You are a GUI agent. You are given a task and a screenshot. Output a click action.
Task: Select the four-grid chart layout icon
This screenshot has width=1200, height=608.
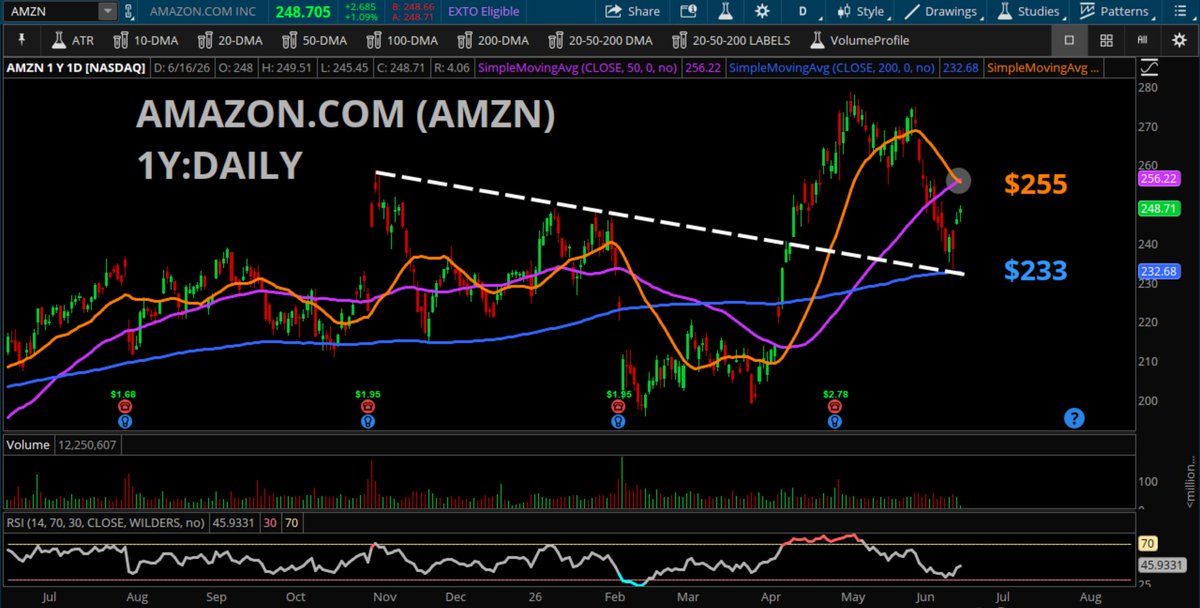[x=1106, y=41]
